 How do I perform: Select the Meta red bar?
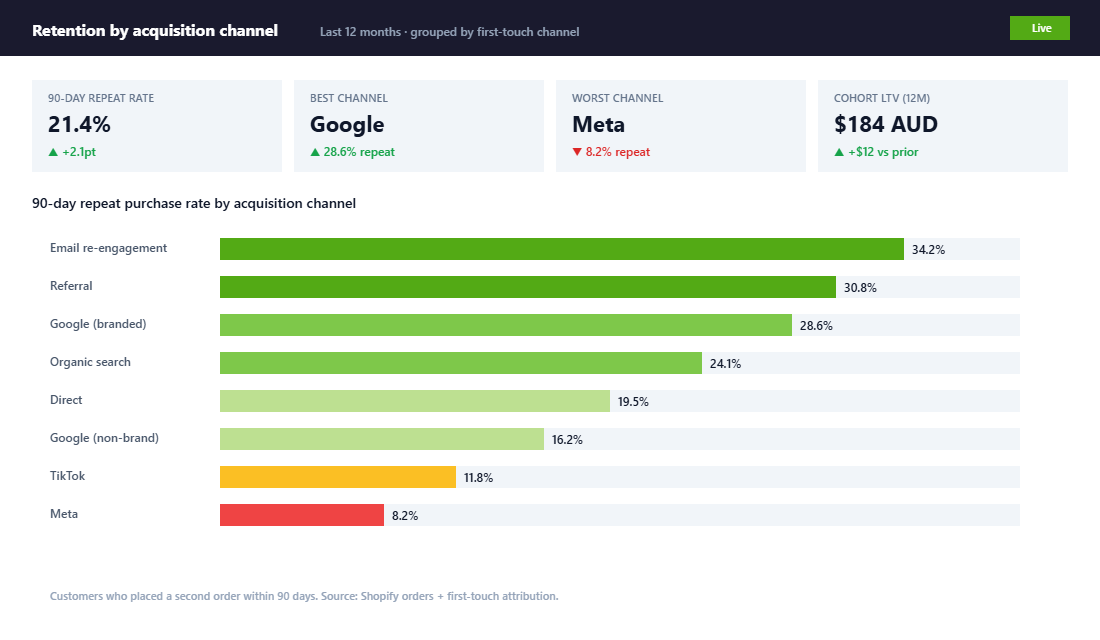coord(300,514)
